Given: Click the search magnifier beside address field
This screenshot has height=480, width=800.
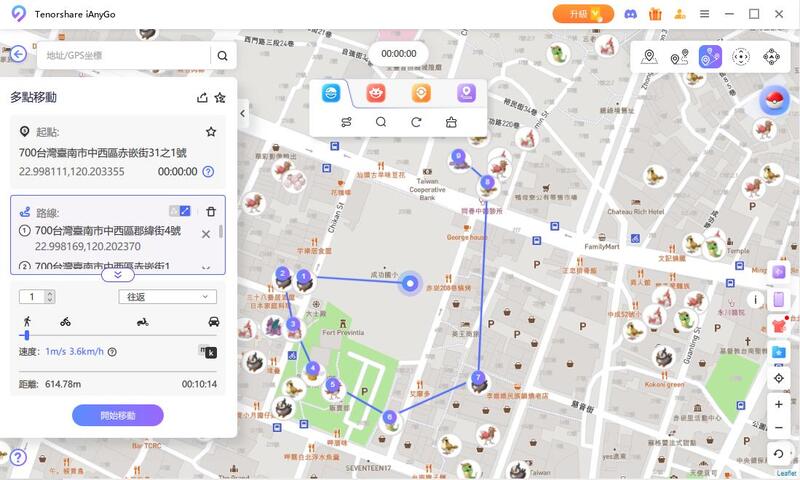Looking at the screenshot, I should click(x=222, y=56).
